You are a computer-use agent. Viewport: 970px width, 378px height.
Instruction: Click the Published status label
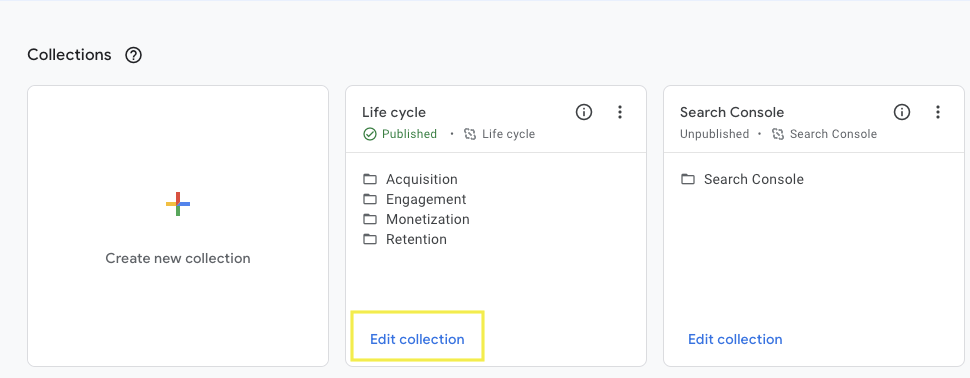[x=409, y=134]
